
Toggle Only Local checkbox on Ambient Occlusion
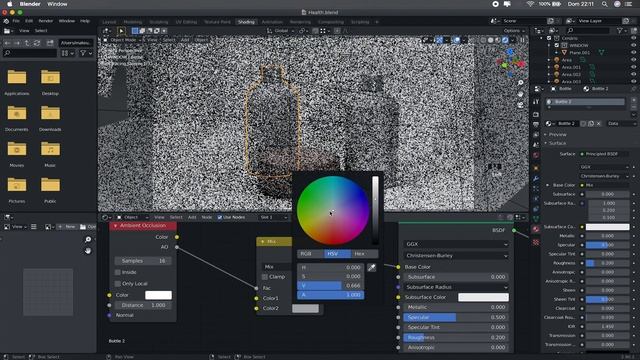point(118,284)
